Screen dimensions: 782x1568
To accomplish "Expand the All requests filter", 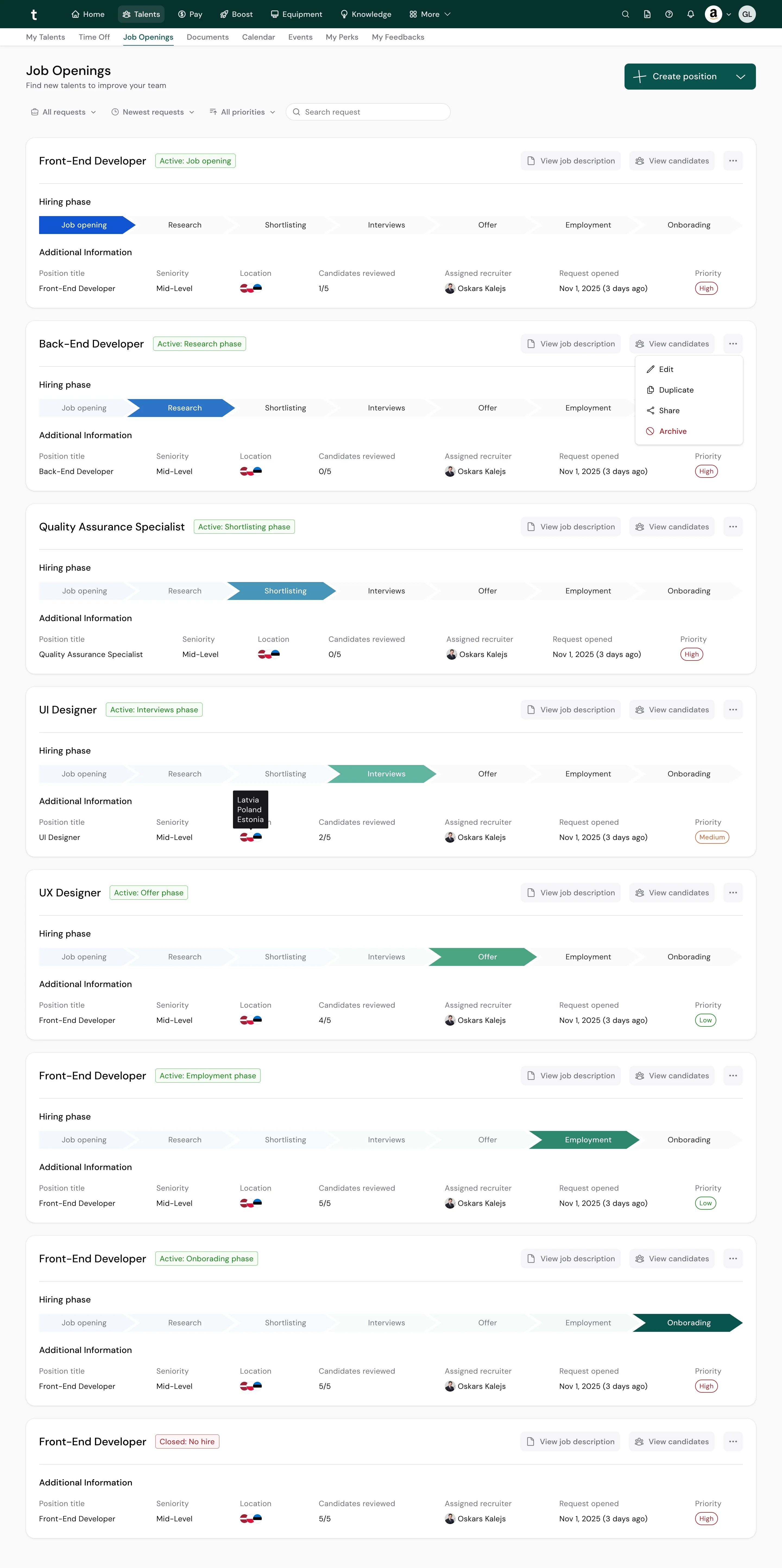I will [x=63, y=112].
